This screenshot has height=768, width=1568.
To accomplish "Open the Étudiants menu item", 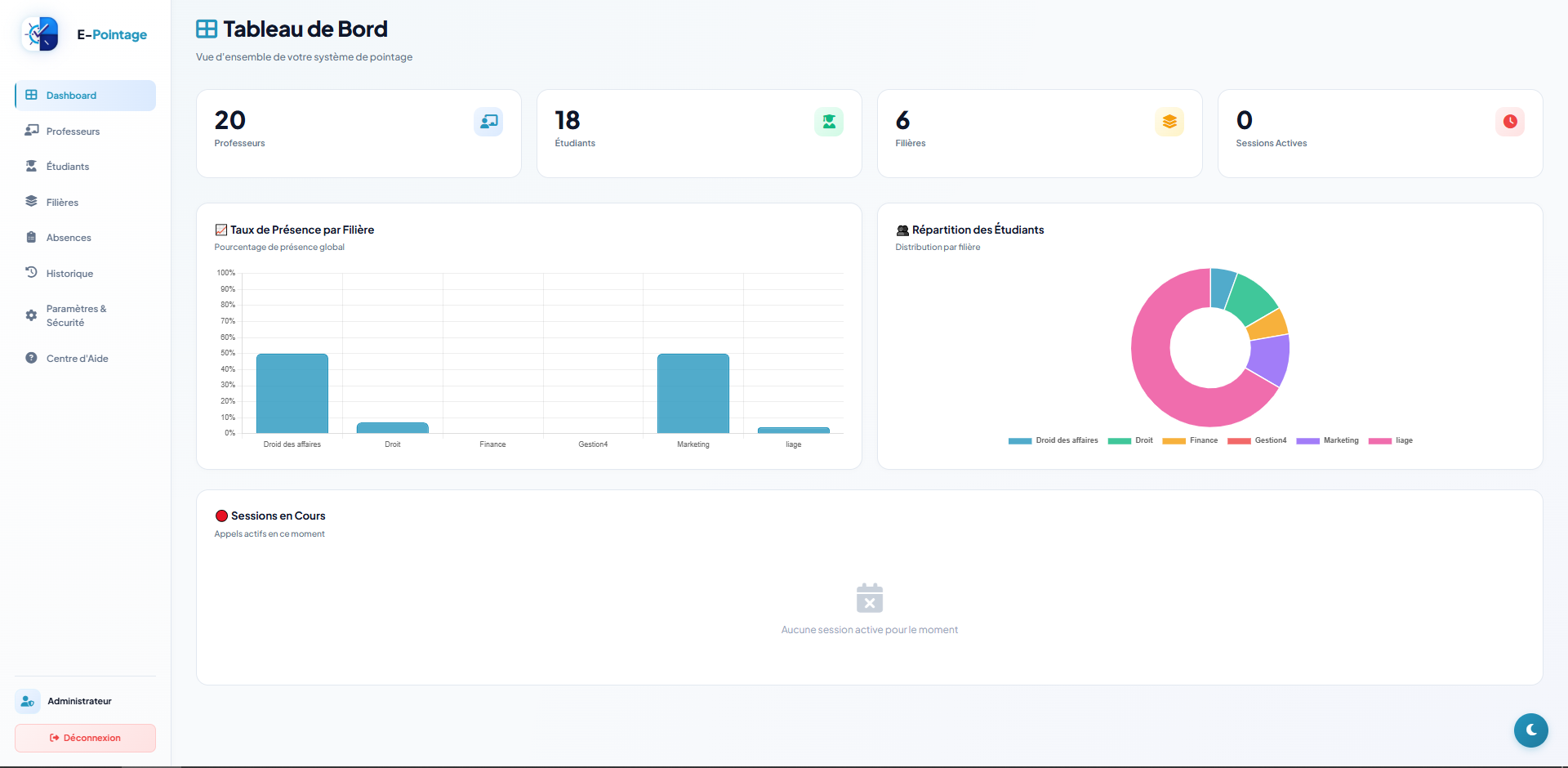I will [85, 167].
